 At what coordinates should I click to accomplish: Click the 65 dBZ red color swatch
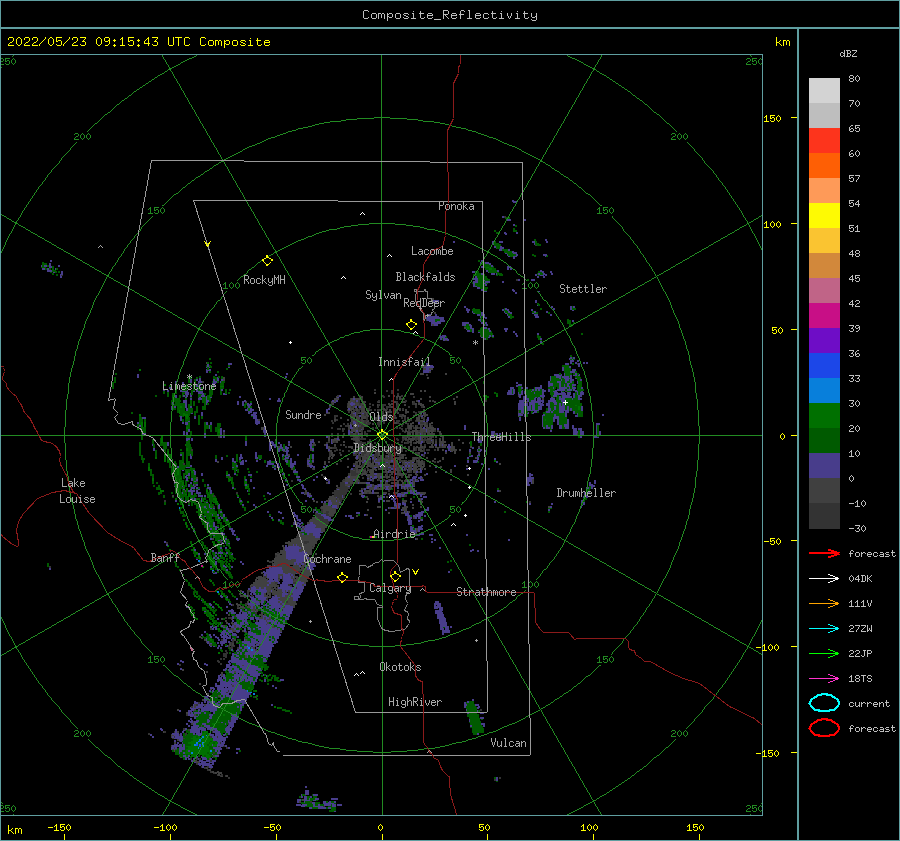[824, 141]
